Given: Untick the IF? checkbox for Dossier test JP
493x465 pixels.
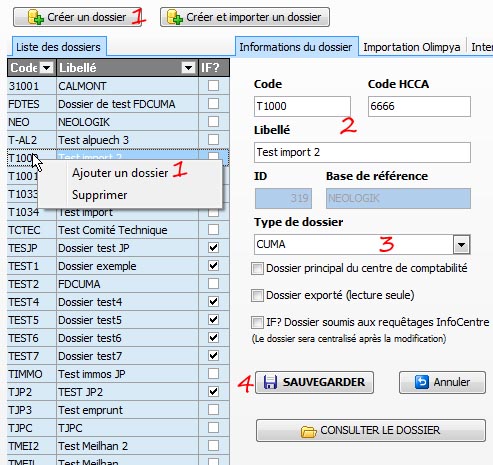Looking at the screenshot, I should click(x=213, y=248).
